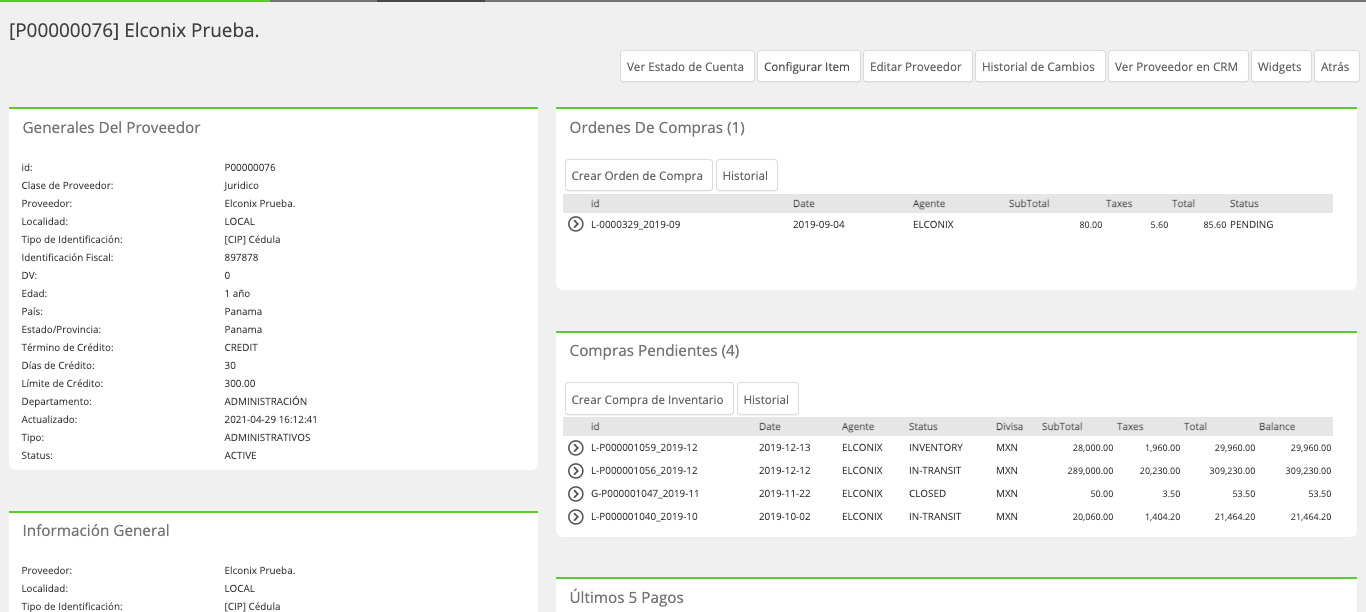
Task: Open Historial under Compras Pendientes
Action: [x=767, y=399]
